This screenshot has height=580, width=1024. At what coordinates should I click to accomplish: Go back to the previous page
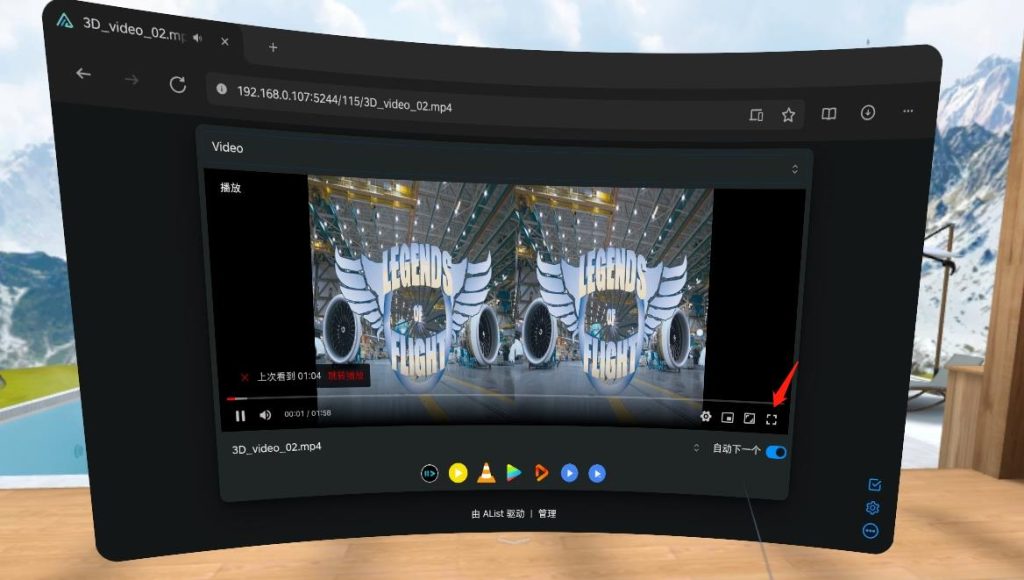point(83,74)
